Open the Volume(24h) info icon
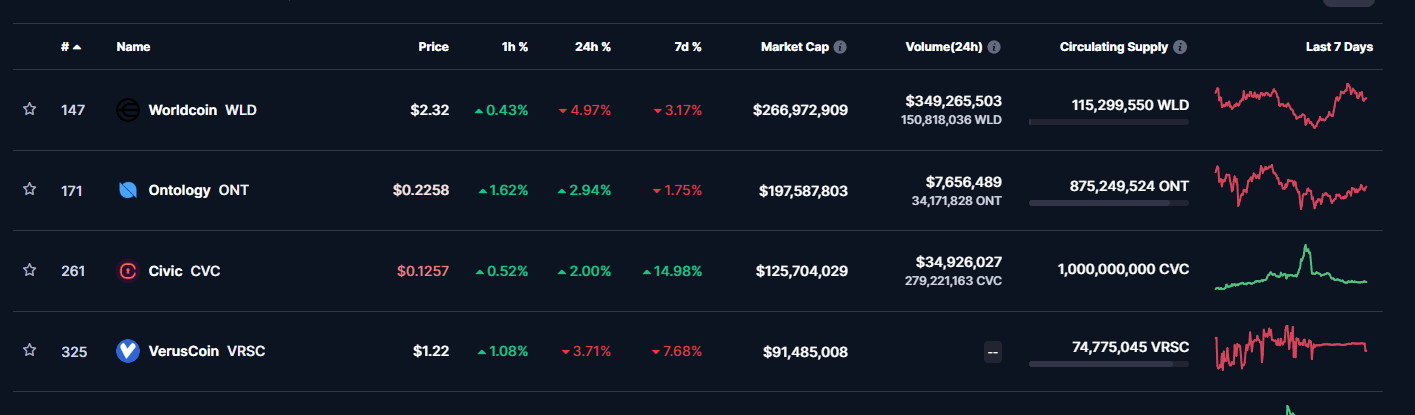This screenshot has height=415, width=1415. tap(994, 47)
